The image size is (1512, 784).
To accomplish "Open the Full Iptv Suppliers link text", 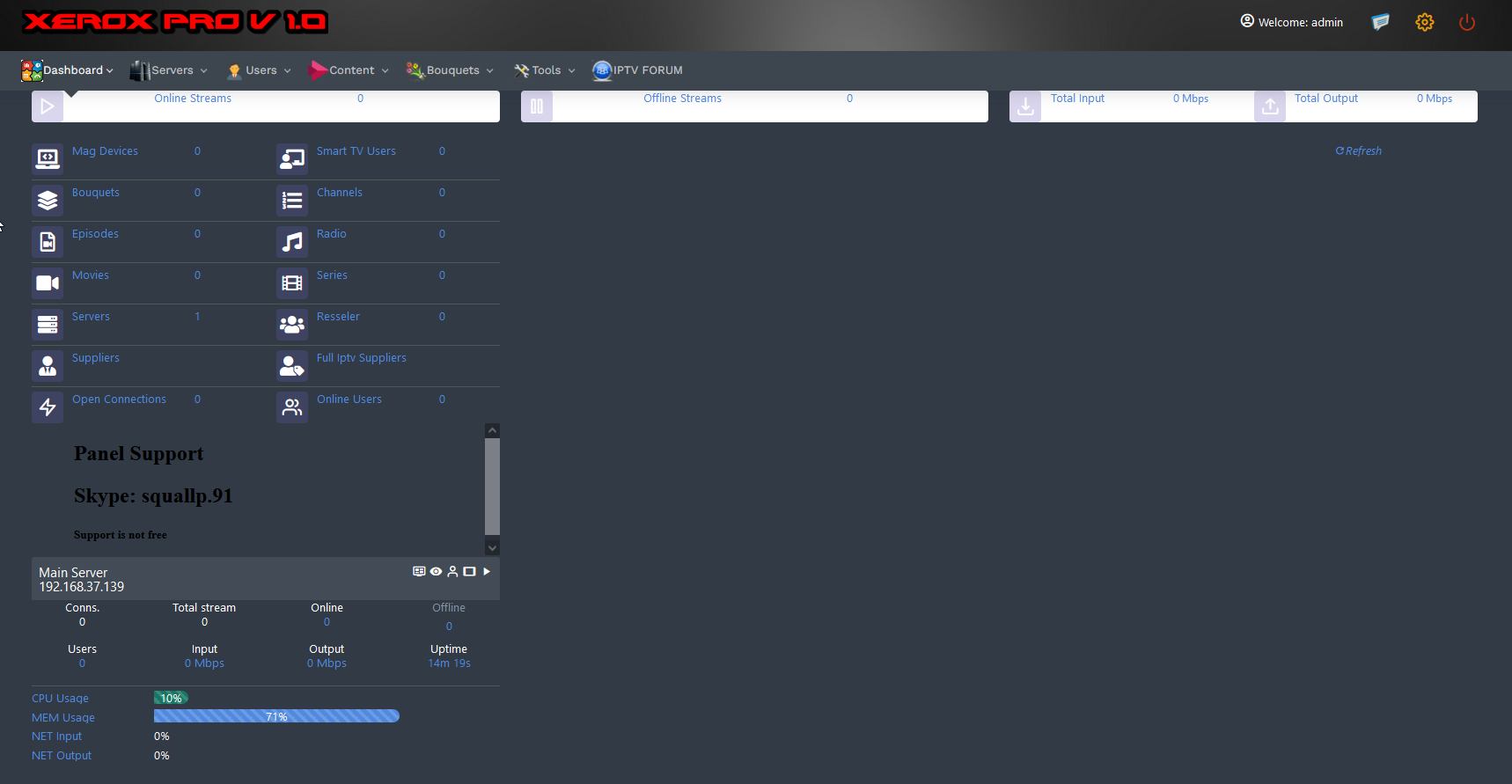I will [362, 358].
